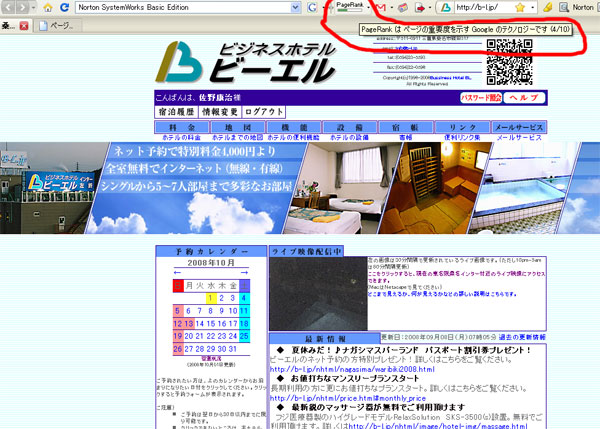Open the nagasima/waribiki2008.html link
Viewport: 600px width, 429px height.
tap(352, 370)
